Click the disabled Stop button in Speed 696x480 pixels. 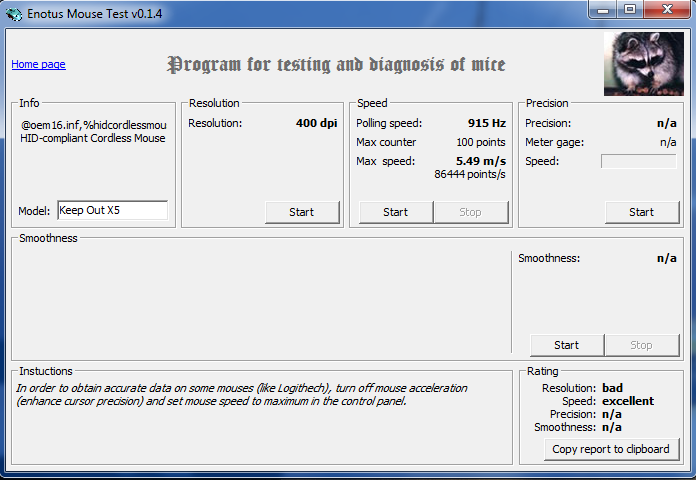click(471, 212)
